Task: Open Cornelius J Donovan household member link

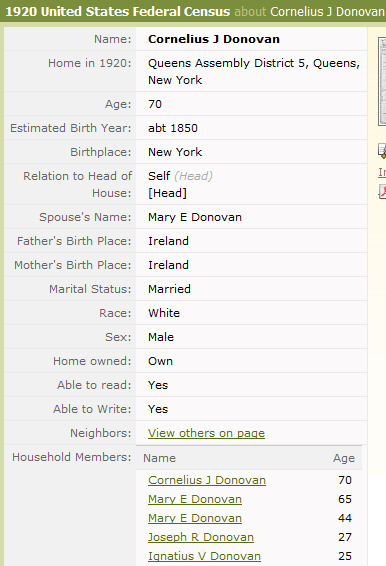Action: (207, 480)
